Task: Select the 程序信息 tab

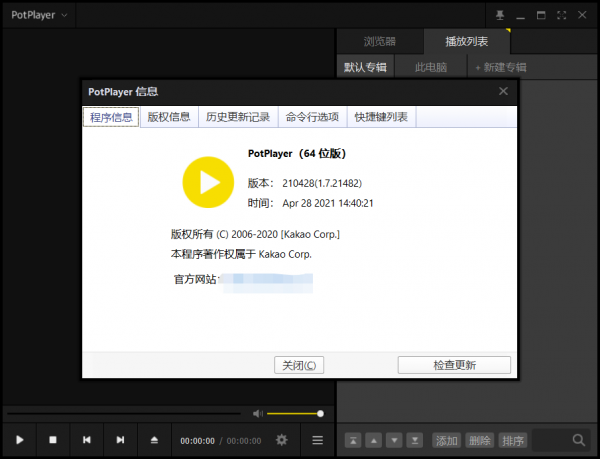Action: point(111,117)
